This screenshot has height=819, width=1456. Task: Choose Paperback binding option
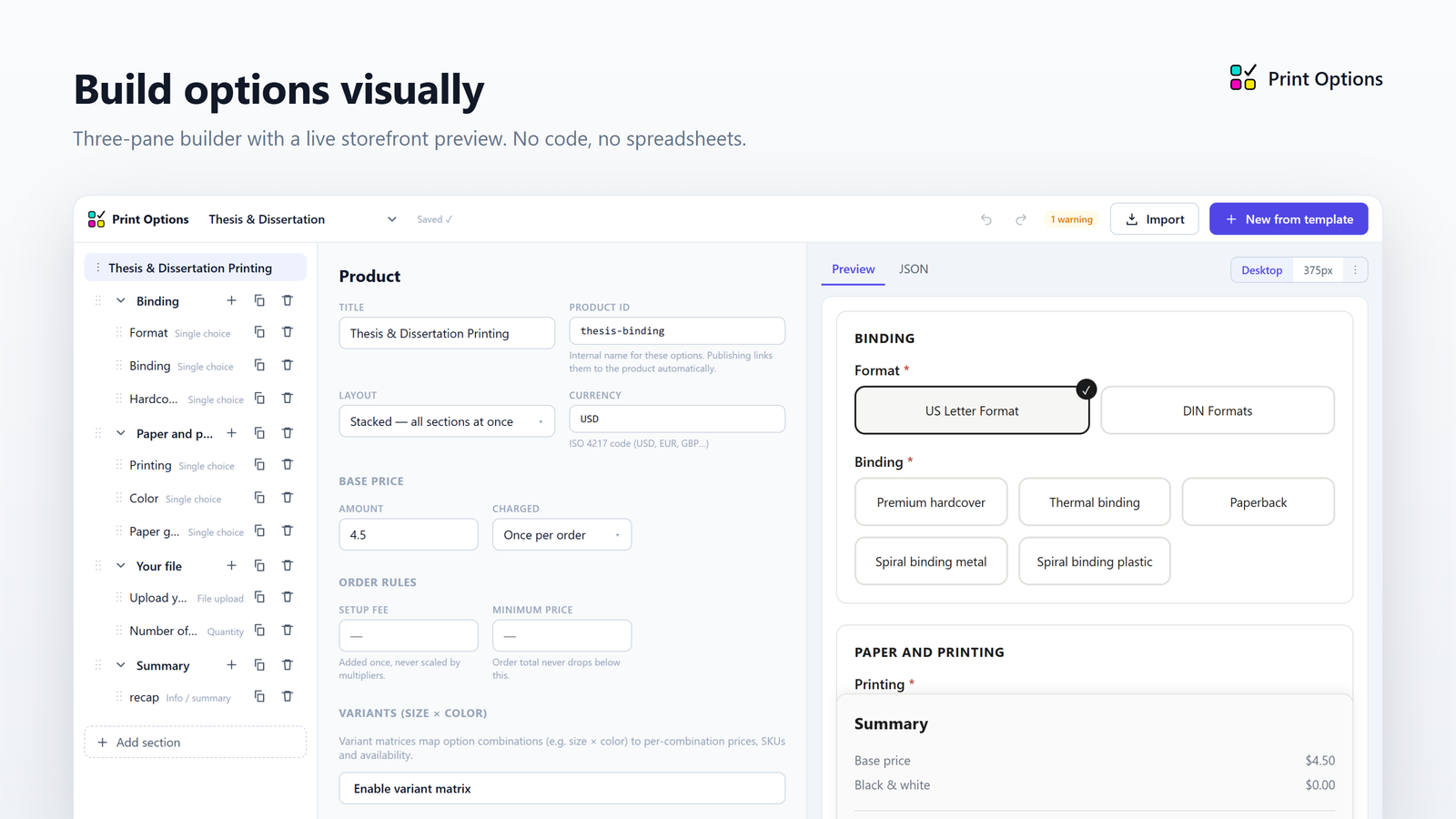pyautogui.click(x=1259, y=502)
